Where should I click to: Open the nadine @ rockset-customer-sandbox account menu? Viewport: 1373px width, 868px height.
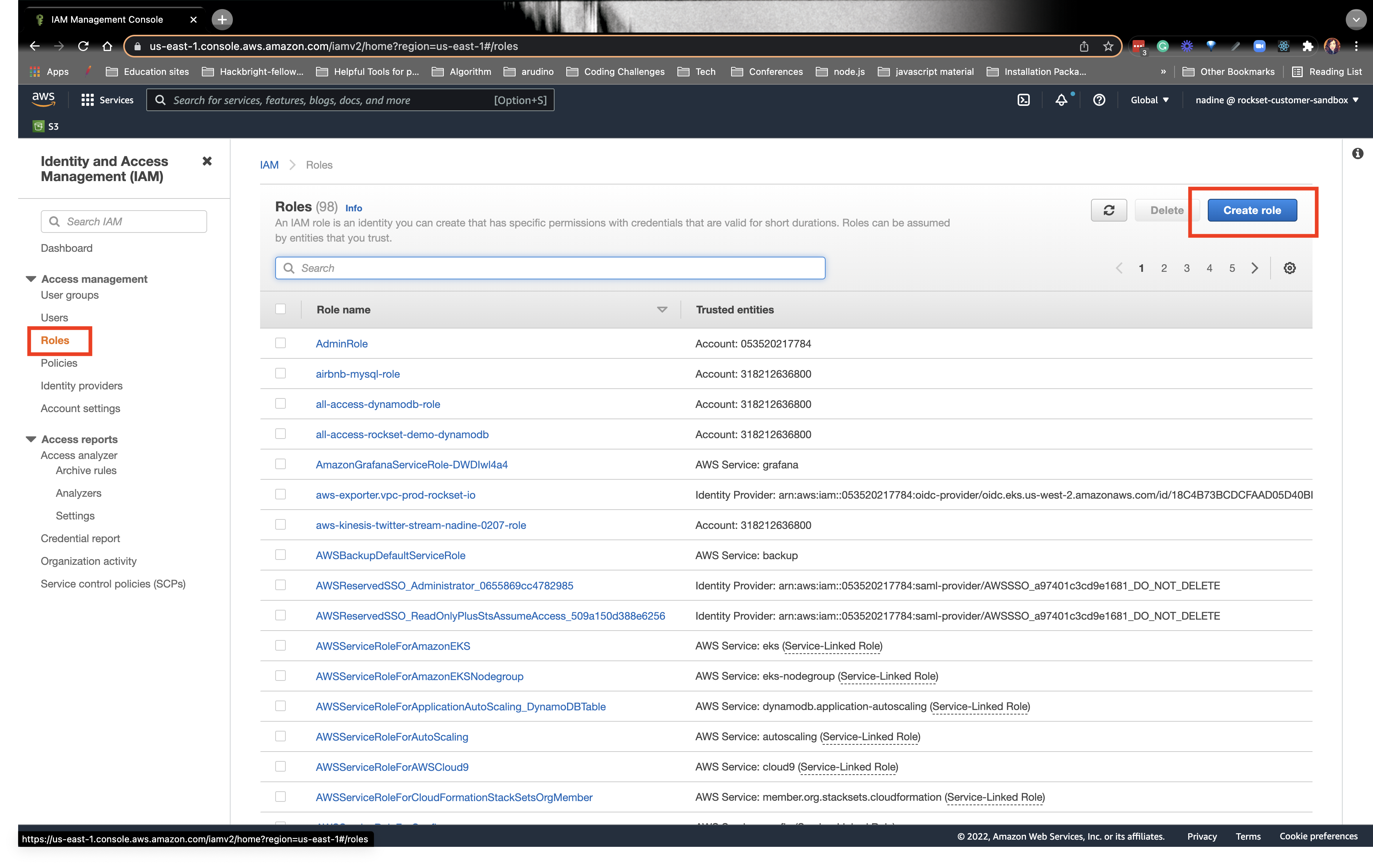[1277, 100]
